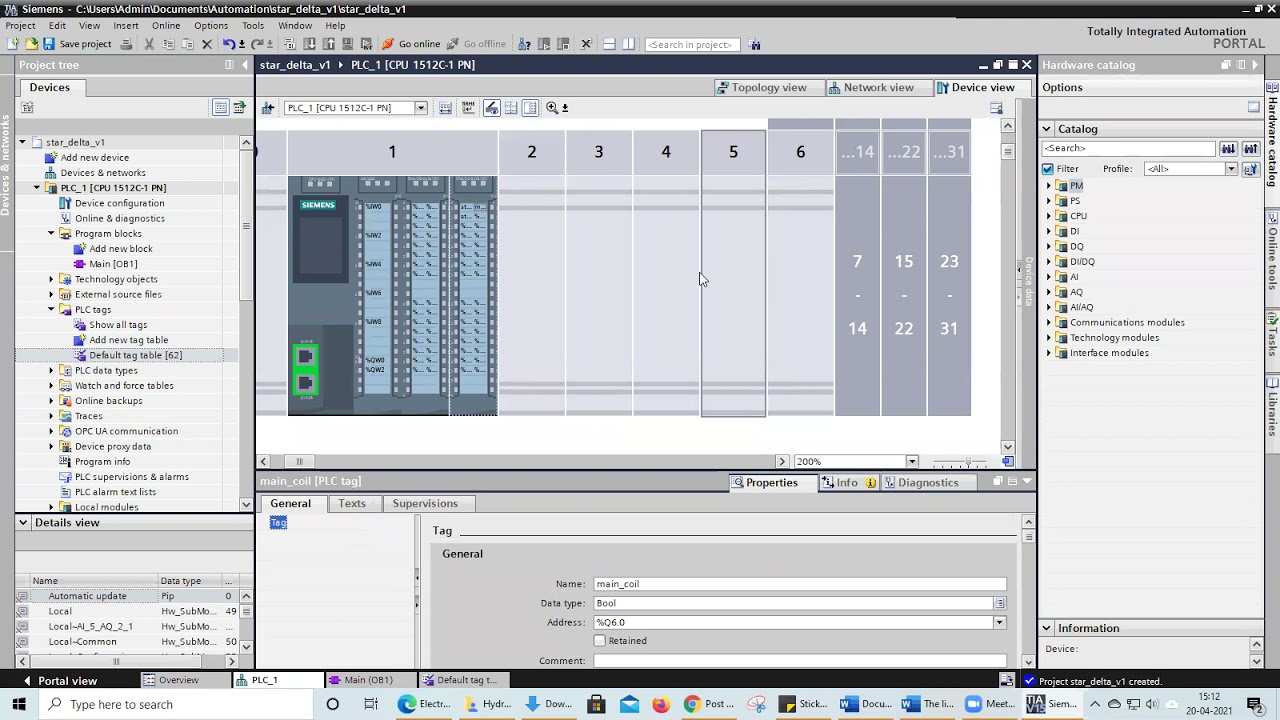Image resolution: width=1280 pixels, height=720 pixels.
Task: Click the Split editor horizontally icon
Action: [x=608, y=44]
